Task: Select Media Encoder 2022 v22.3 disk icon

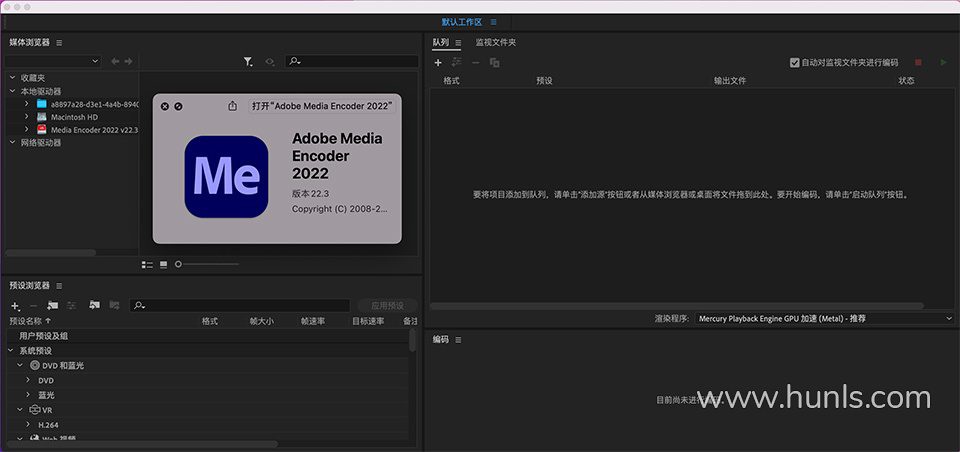Action: tap(42, 129)
